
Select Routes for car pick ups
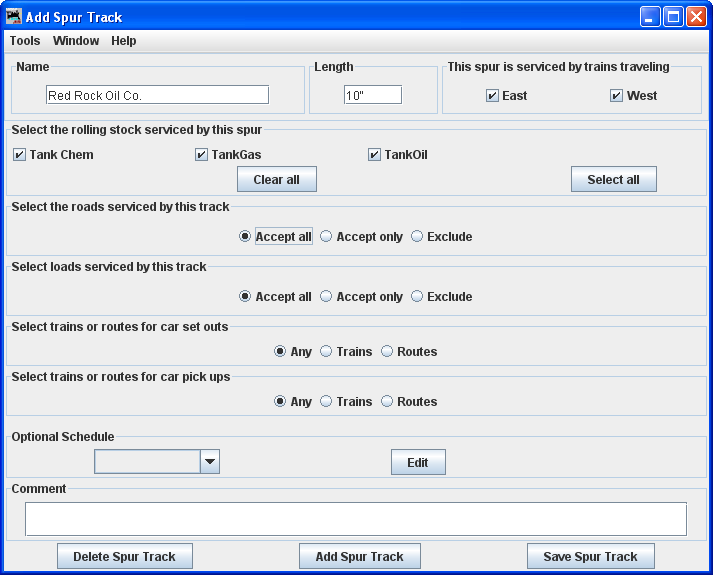[x=387, y=402]
